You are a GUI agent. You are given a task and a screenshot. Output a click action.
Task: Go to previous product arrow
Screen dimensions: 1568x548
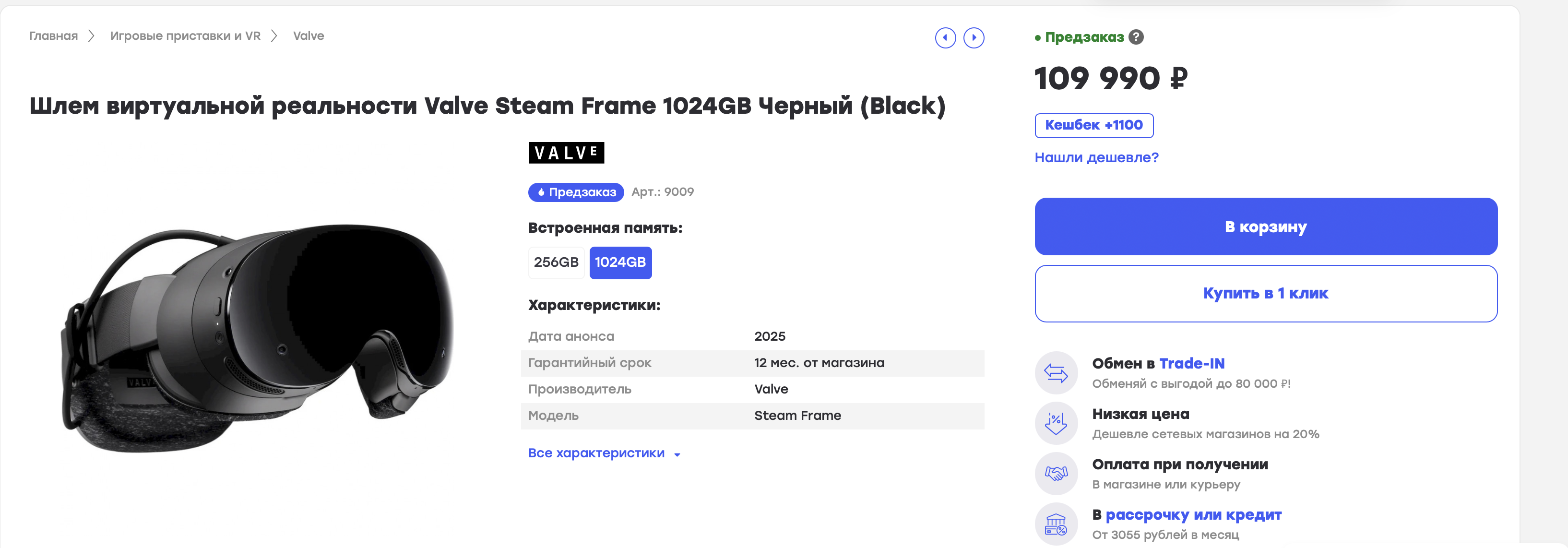(x=945, y=38)
